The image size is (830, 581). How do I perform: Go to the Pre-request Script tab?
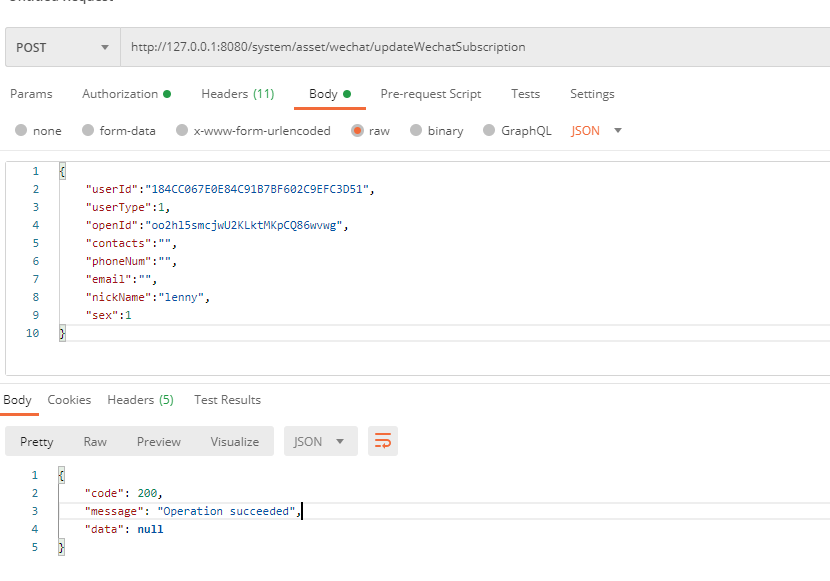tap(430, 94)
